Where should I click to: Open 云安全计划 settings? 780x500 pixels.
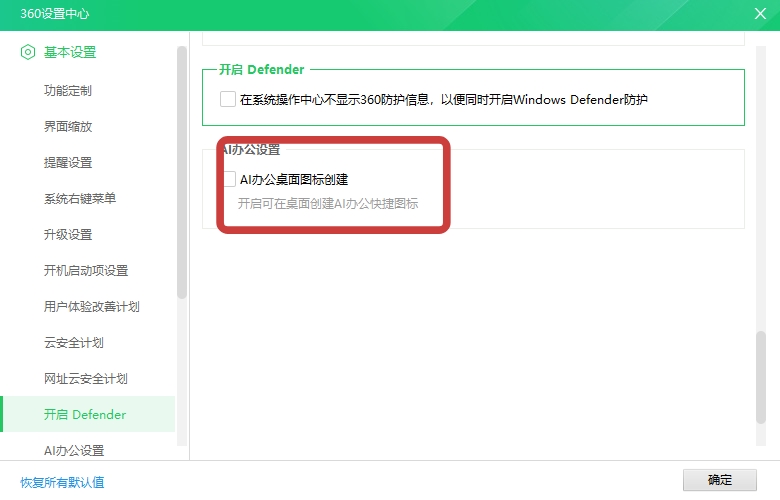[74, 342]
